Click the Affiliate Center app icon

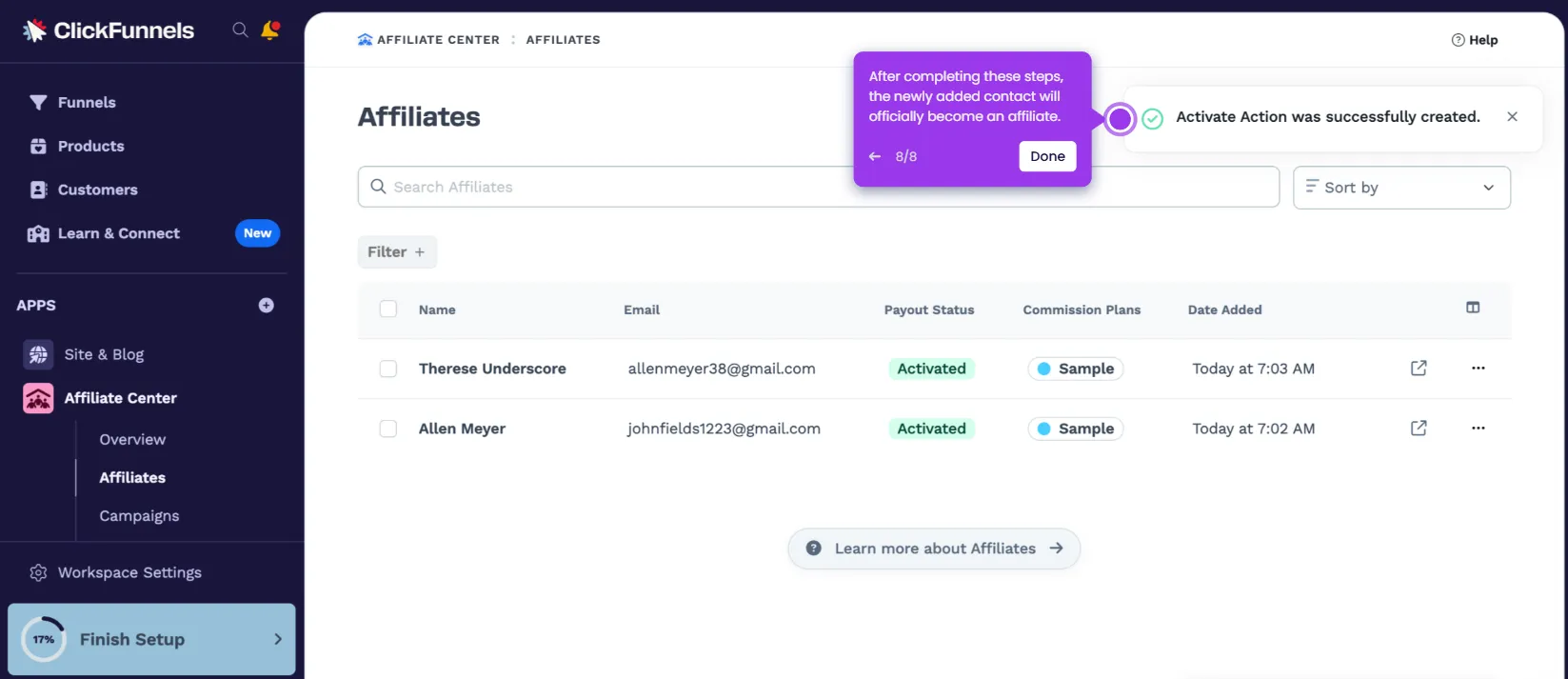[x=38, y=398]
